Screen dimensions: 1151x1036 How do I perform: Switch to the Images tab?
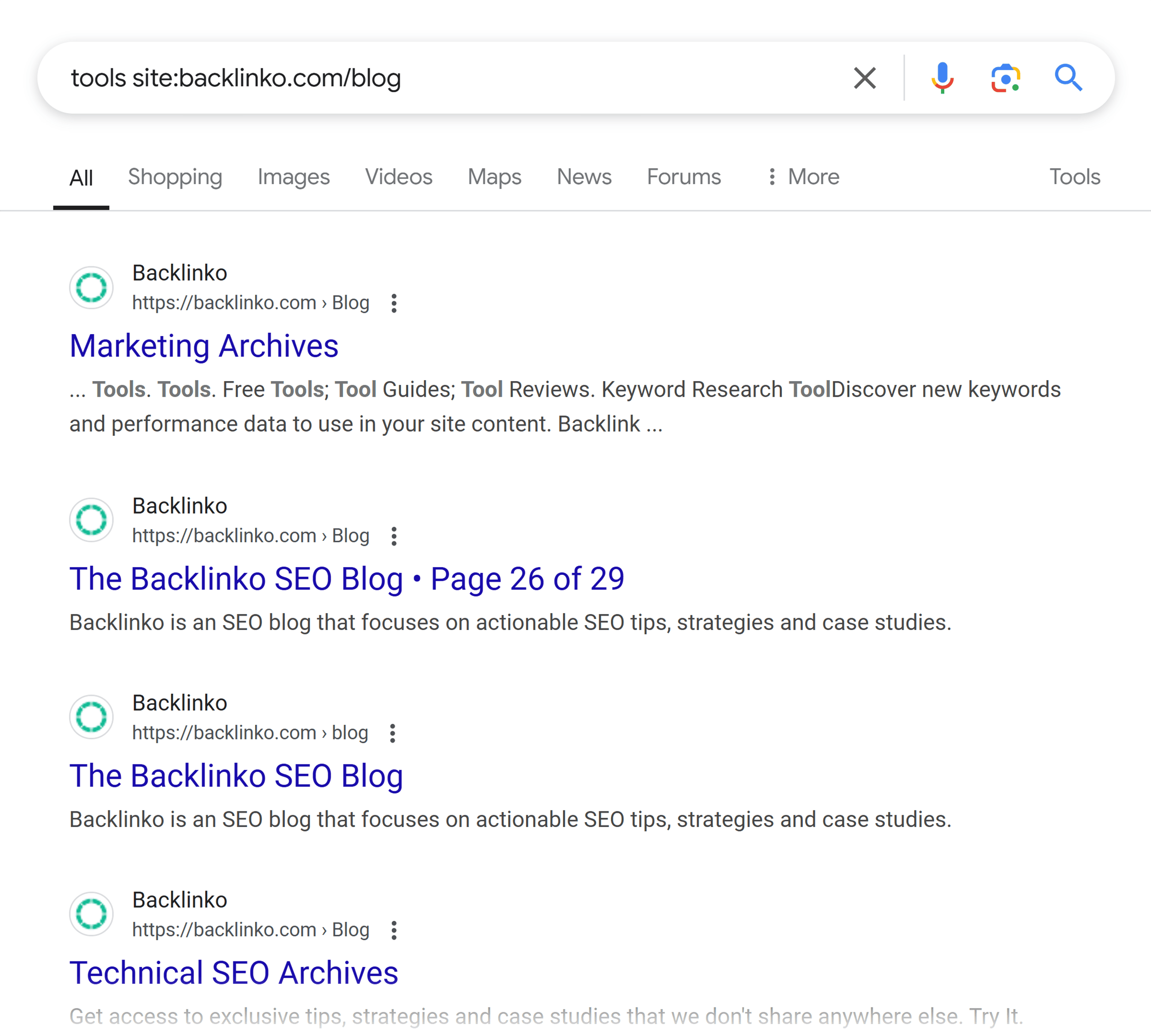point(293,177)
